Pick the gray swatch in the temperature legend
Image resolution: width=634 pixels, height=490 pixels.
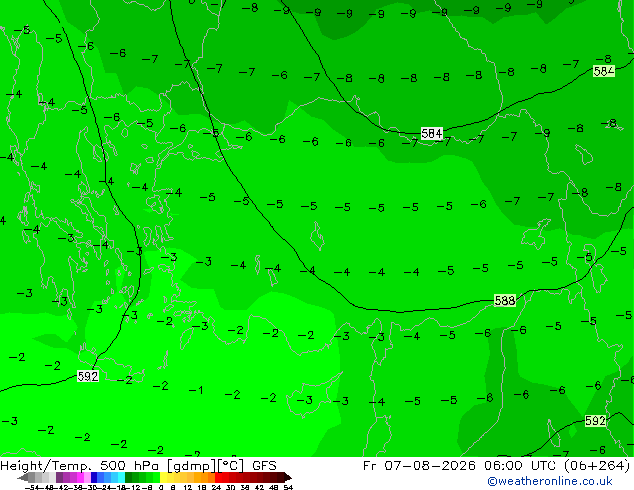(32, 477)
